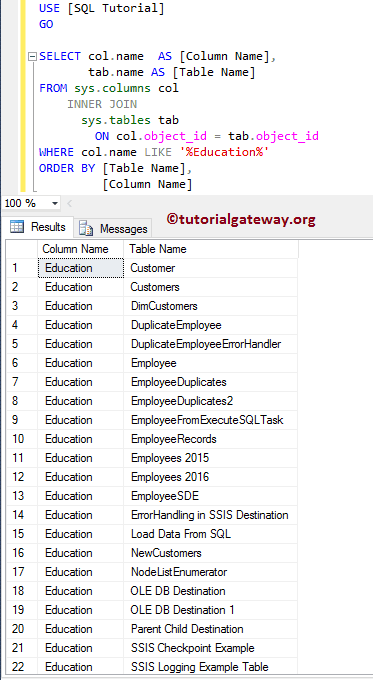Select the NewCustomers cell
This screenshot has width=373, height=680.
click(x=211, y=553)
